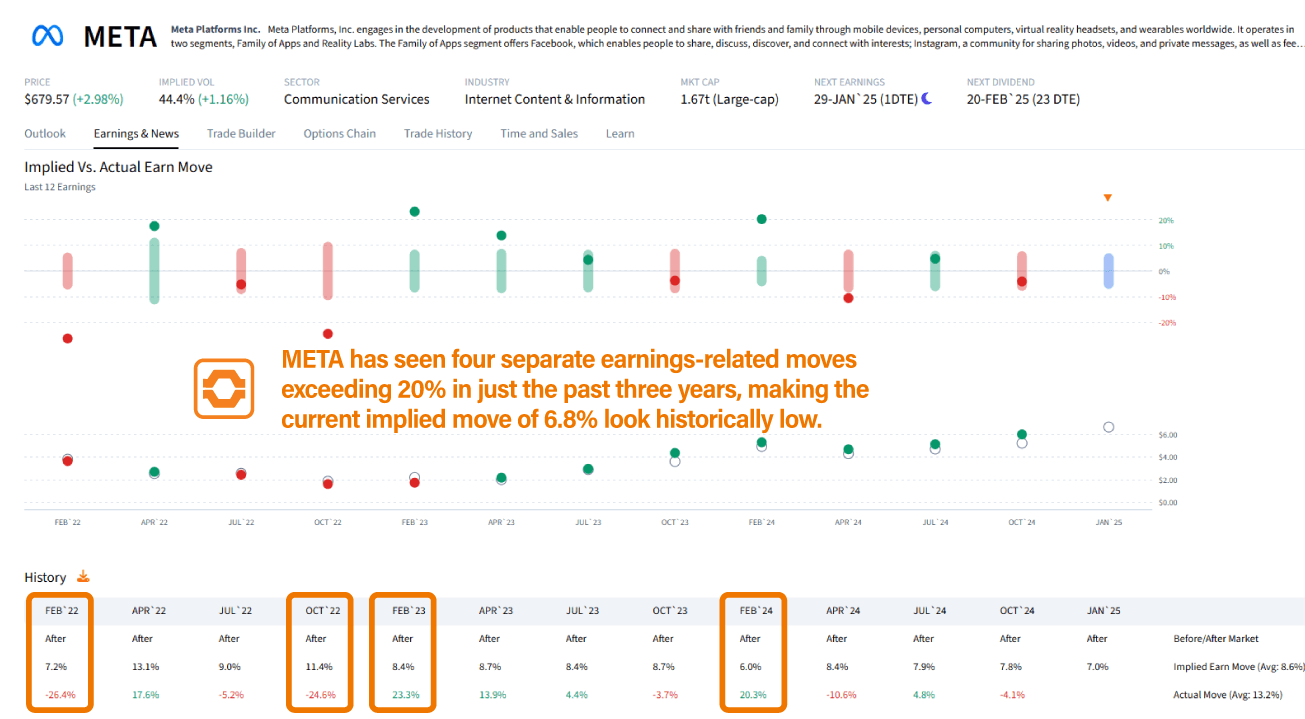The width and height of the screenshot is (1305, 719).
Task: Select the Earnings & News tab
Action: coord(136,133)
